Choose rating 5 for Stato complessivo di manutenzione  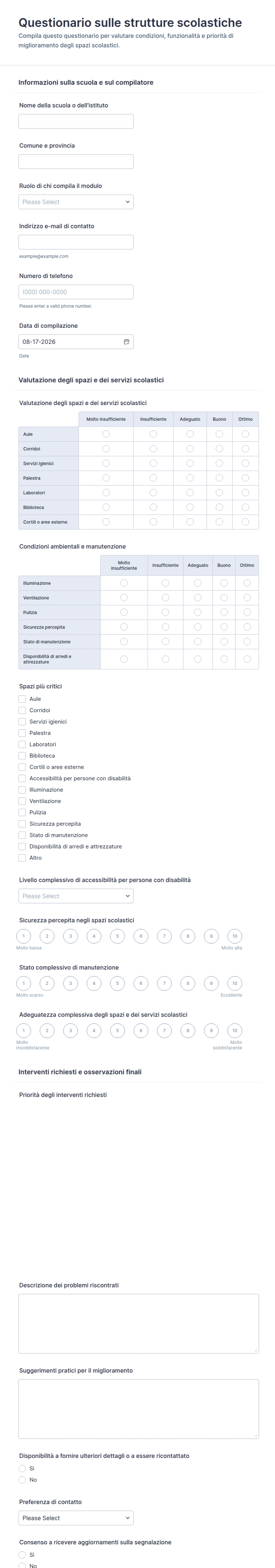[x=118, y=983]
